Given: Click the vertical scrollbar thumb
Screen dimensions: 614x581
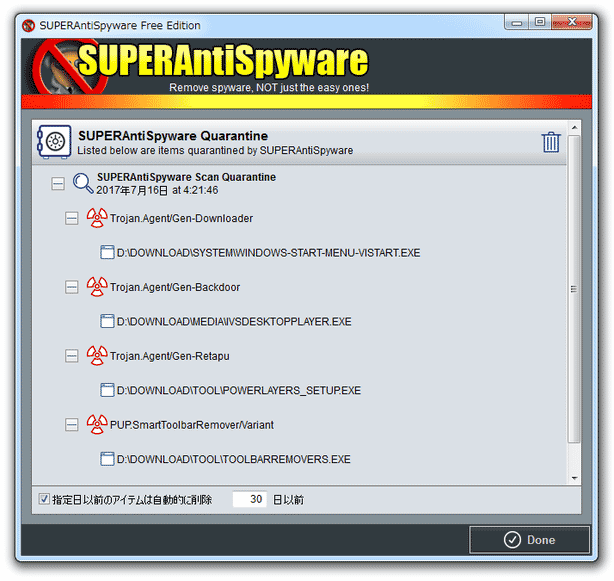Looking at the screenshot, I should (x=574, y=289).
